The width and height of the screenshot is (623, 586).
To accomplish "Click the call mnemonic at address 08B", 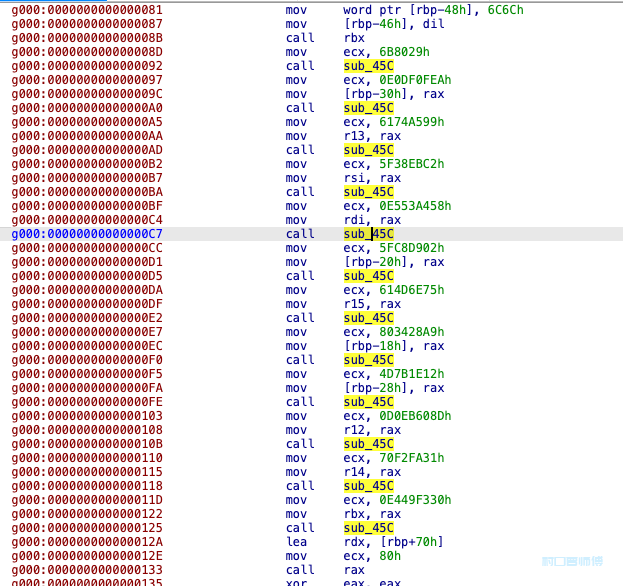I will tap(300, 38).
